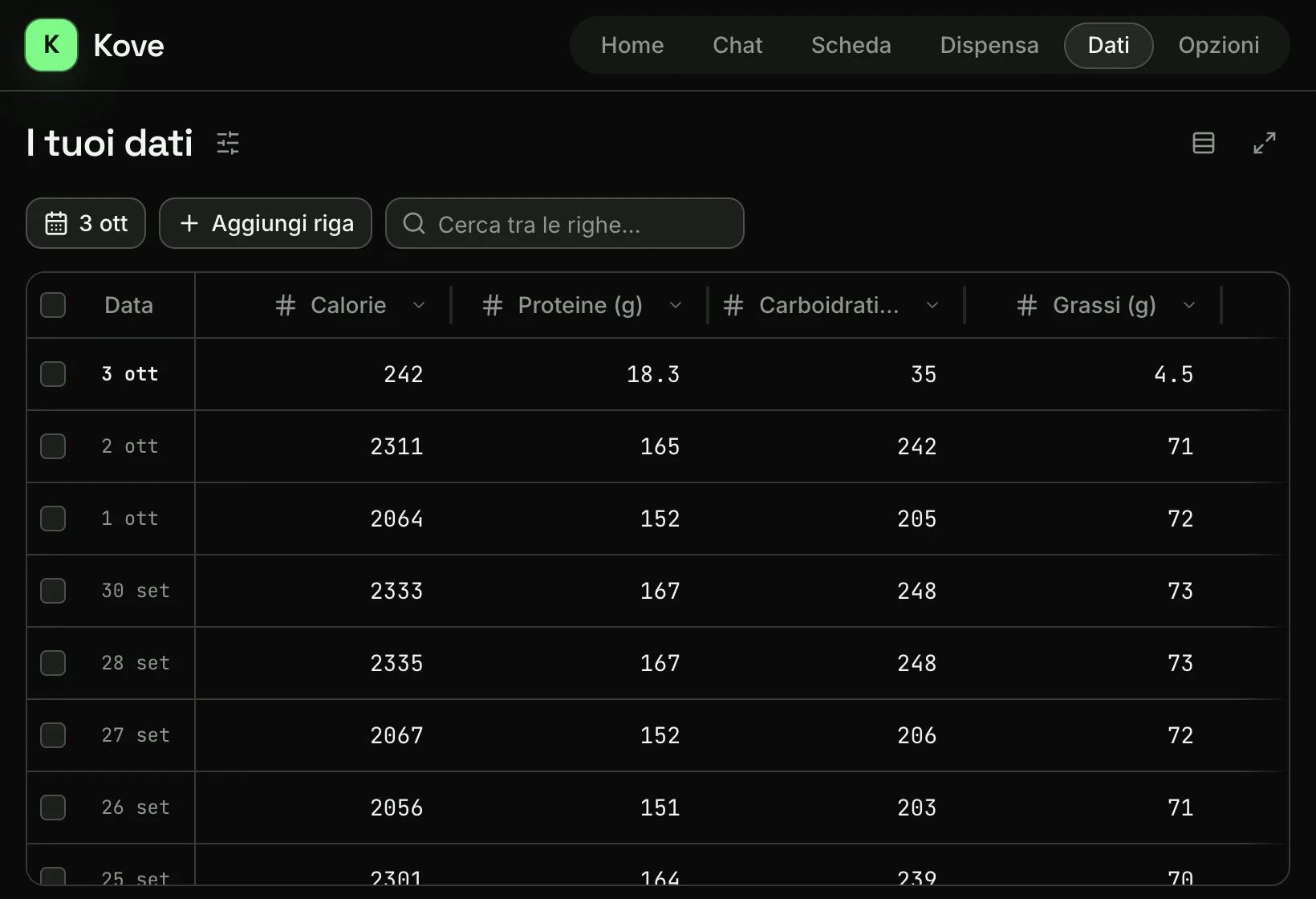Open the Opzioni tab
The width and height of the screenshot is (1316, 899).
click(x=1219, y=45)
